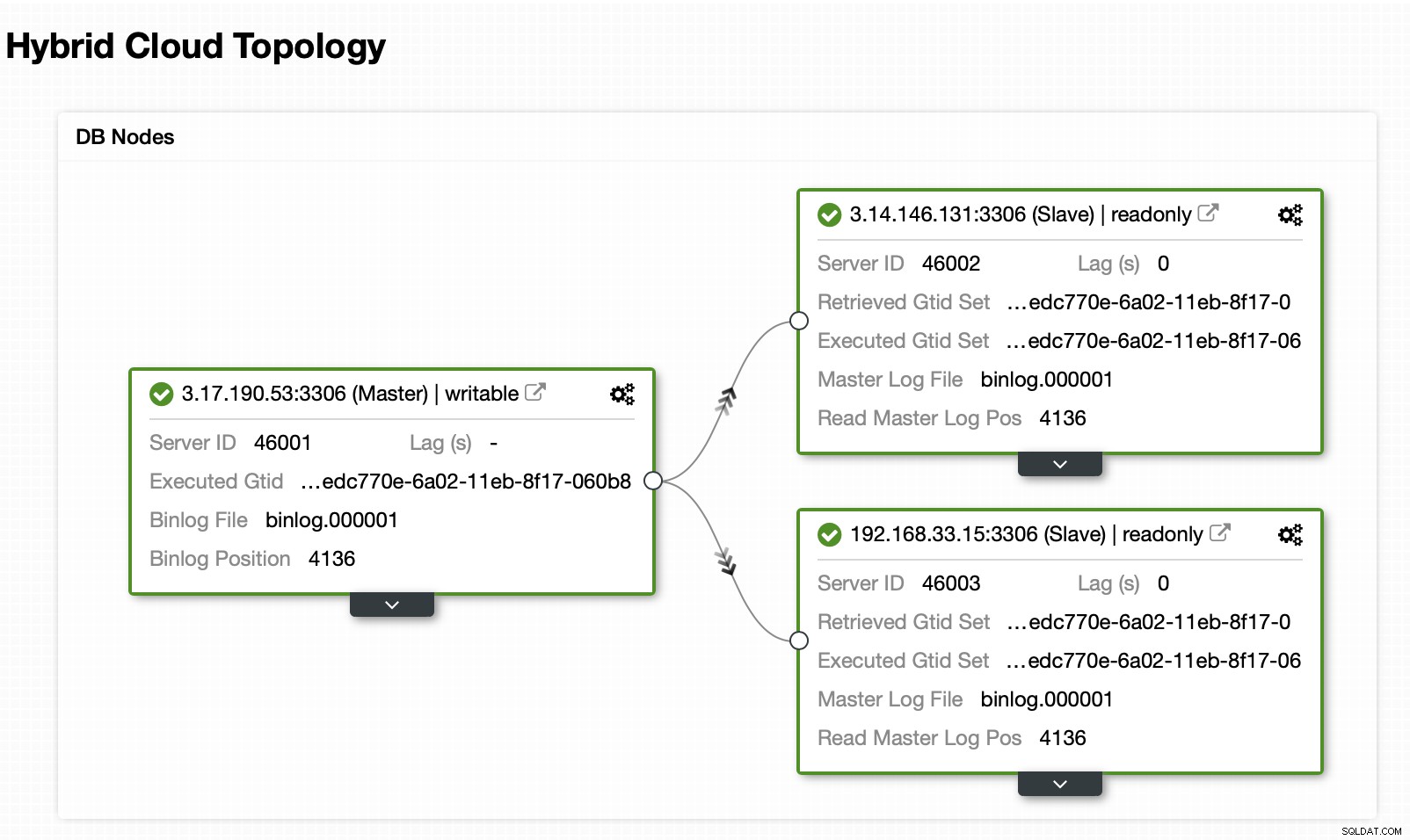Screen dimensions: 1410x840
Task: Click Server ID value 46001
Action: point(282,443)
